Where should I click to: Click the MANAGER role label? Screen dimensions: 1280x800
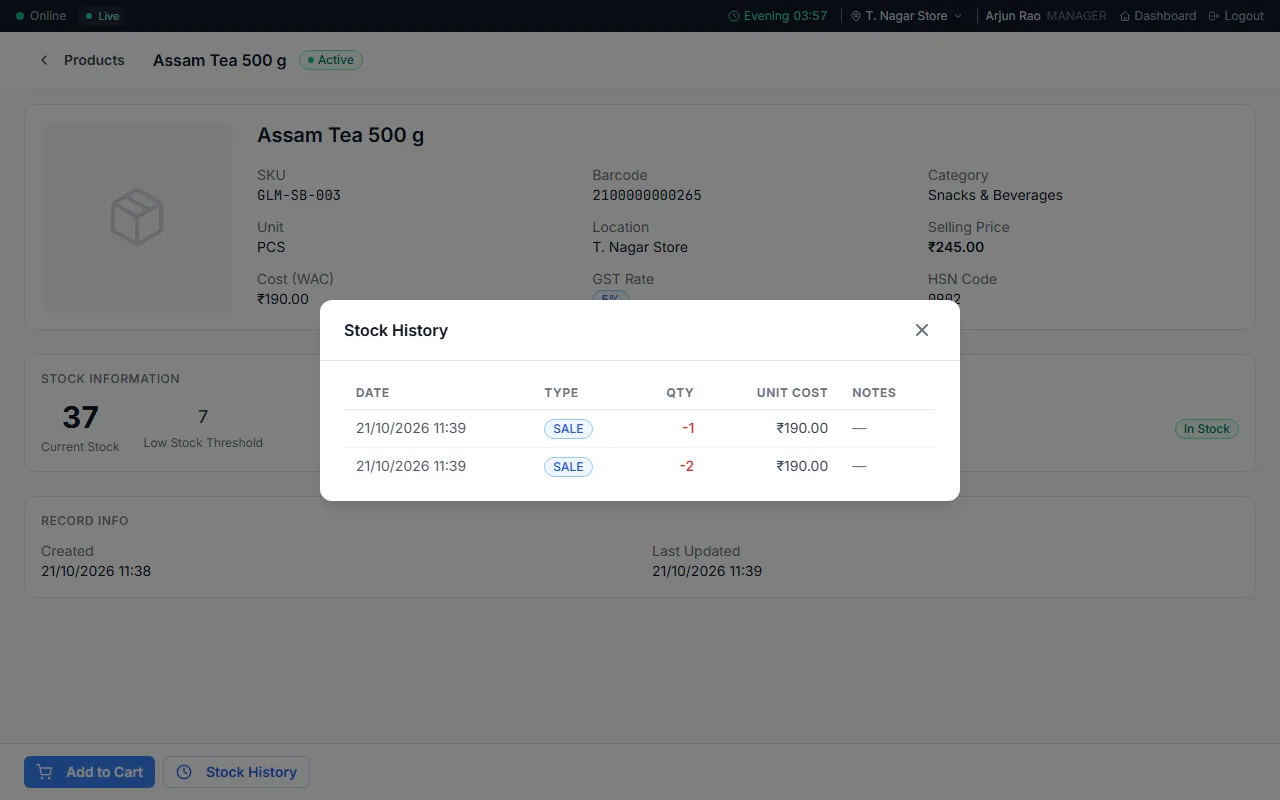pos(1076,16)
